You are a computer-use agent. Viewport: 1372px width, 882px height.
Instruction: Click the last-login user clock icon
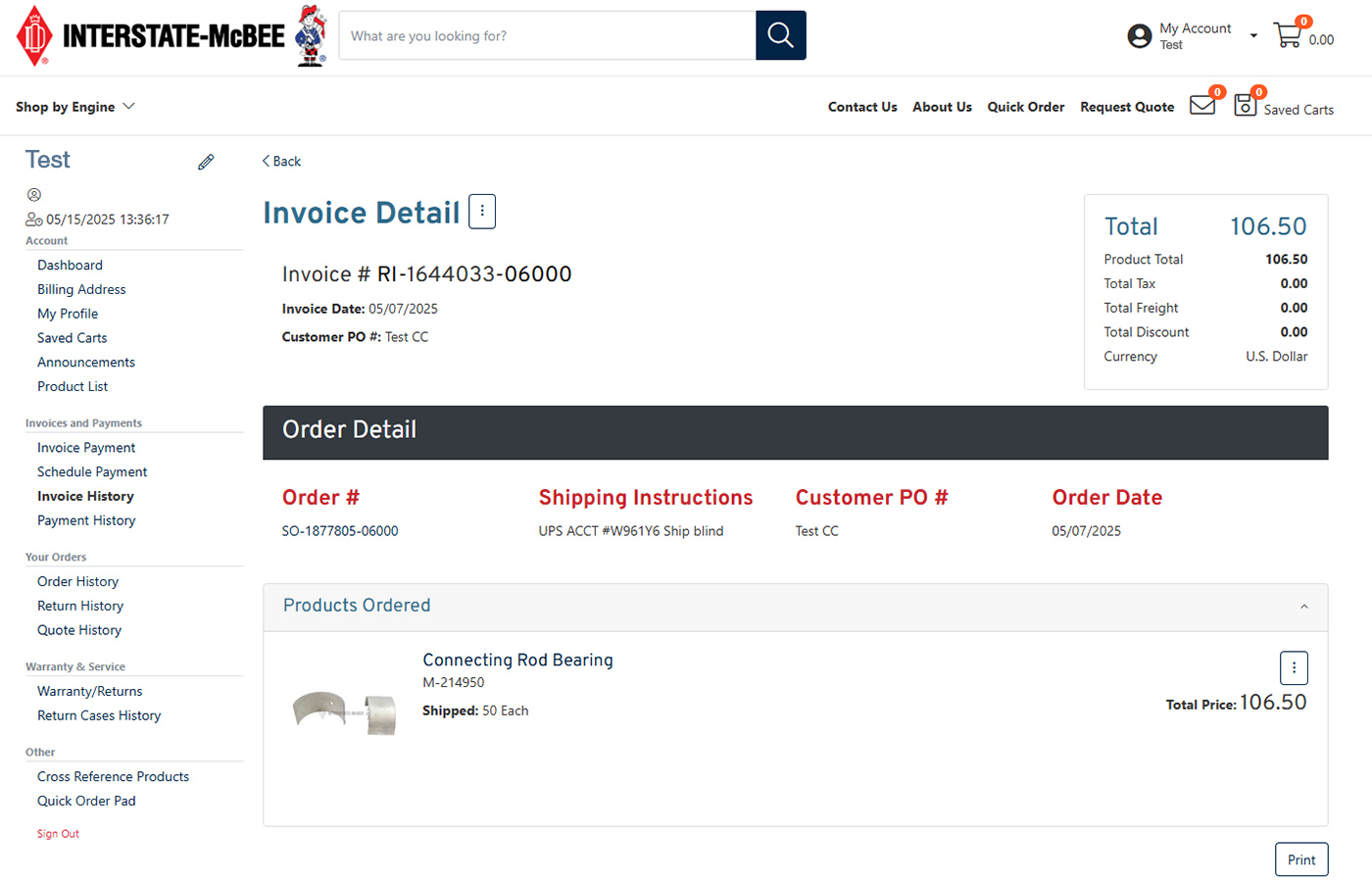pos(34,220)
